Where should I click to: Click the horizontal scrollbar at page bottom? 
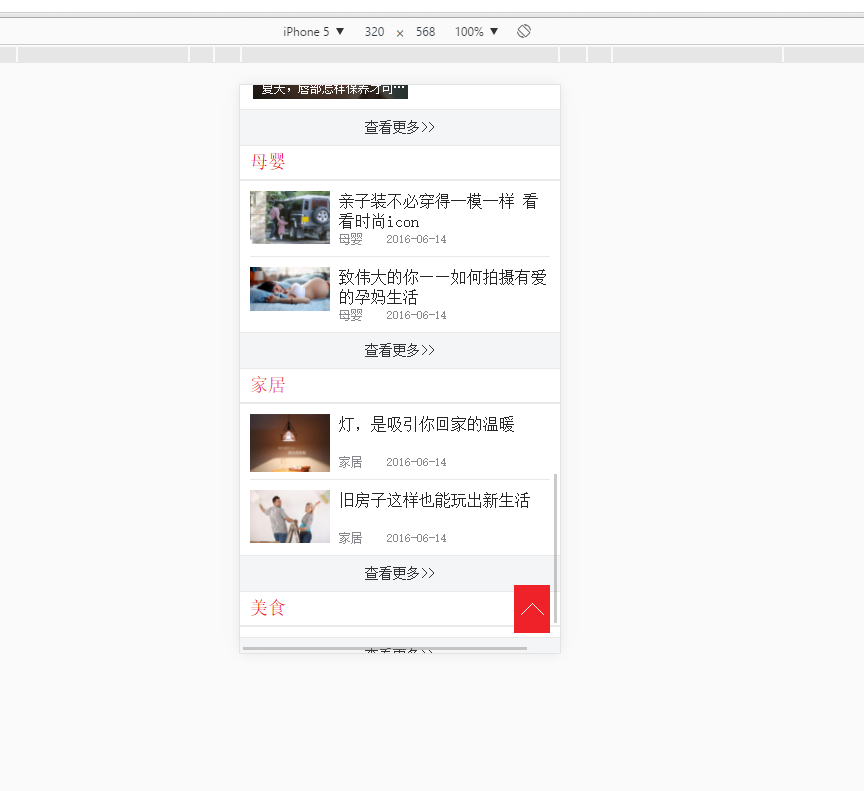tap(385, 648)
